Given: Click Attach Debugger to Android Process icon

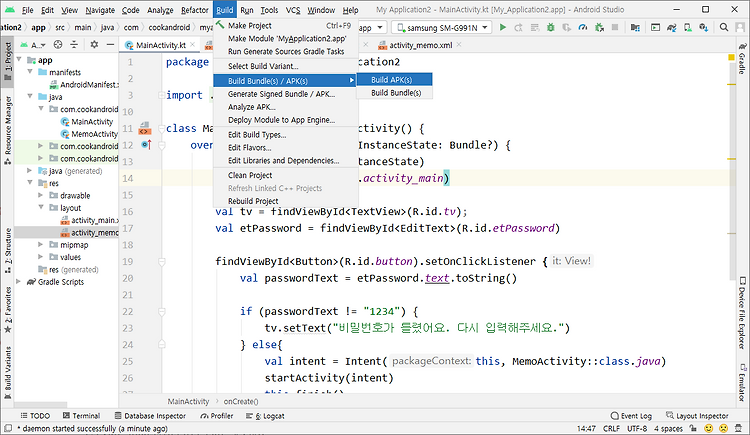Looking at the screenshot, I should pyautogui.click(x=599, y=27).
